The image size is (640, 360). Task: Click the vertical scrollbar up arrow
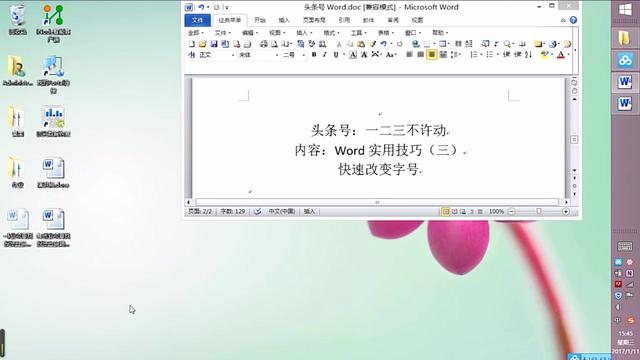click(x=574, y=99)
